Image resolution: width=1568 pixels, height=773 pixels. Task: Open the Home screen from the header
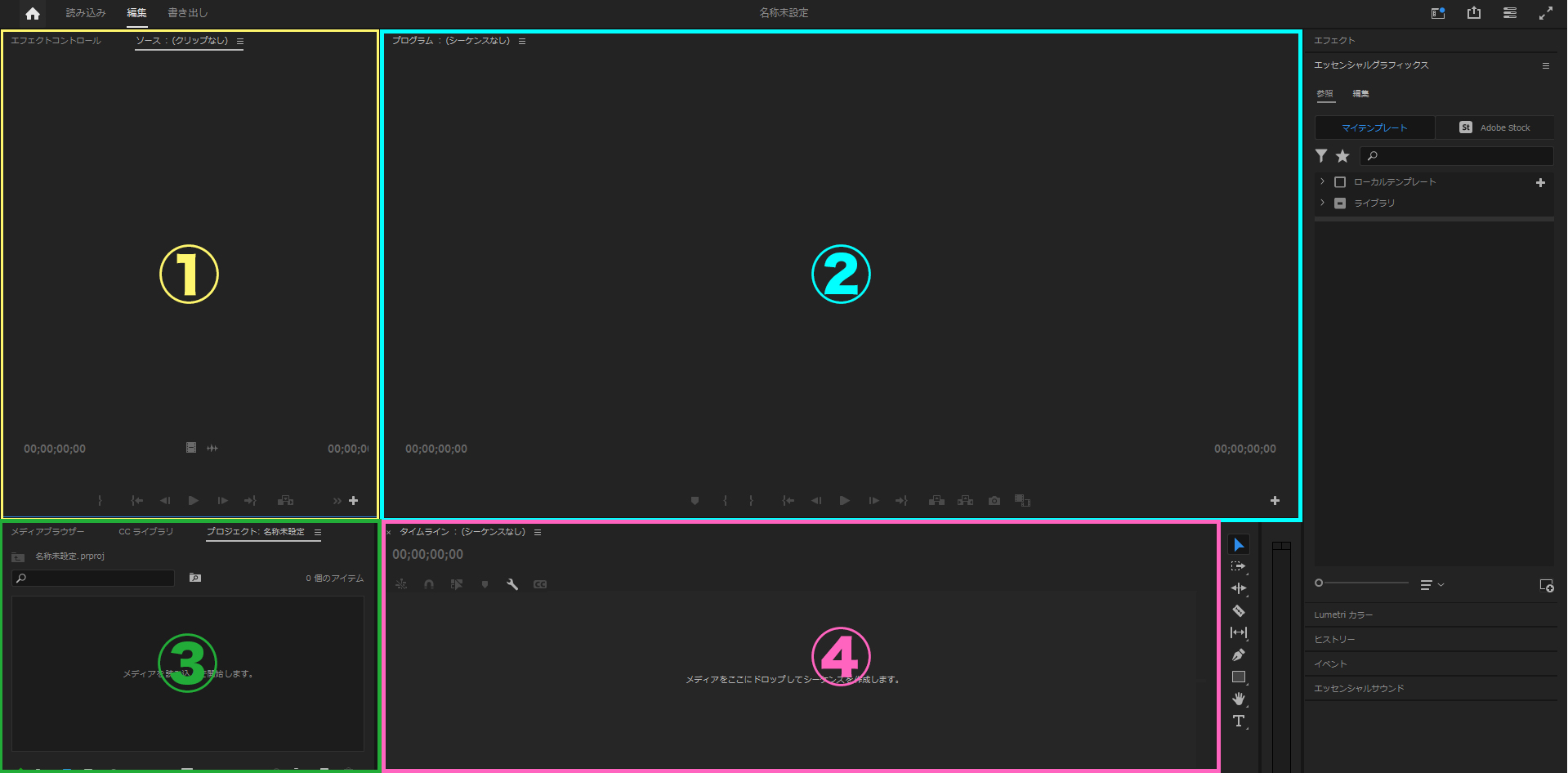[32, 12]
